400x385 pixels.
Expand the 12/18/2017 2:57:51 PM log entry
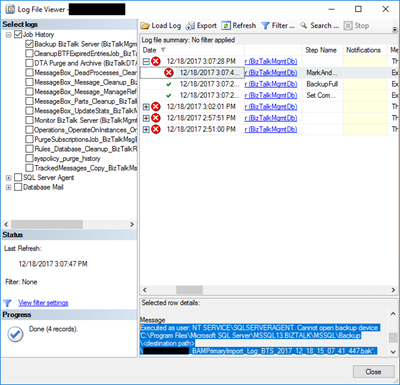click(x=146, y=118)
